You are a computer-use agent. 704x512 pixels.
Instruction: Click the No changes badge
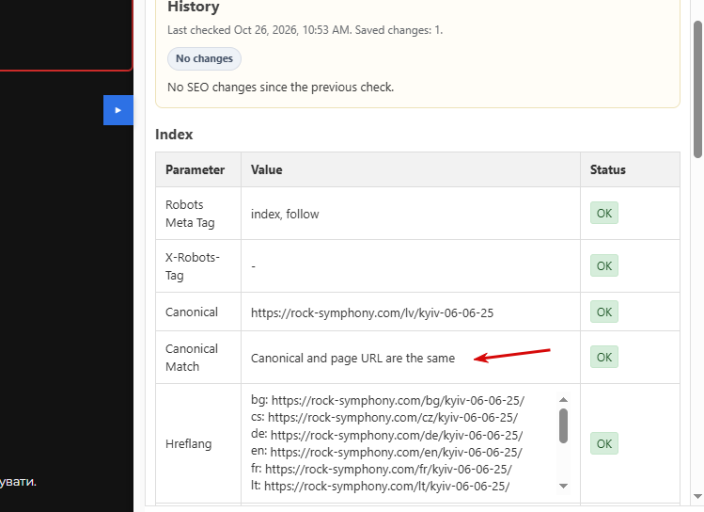tap(204, 59)
